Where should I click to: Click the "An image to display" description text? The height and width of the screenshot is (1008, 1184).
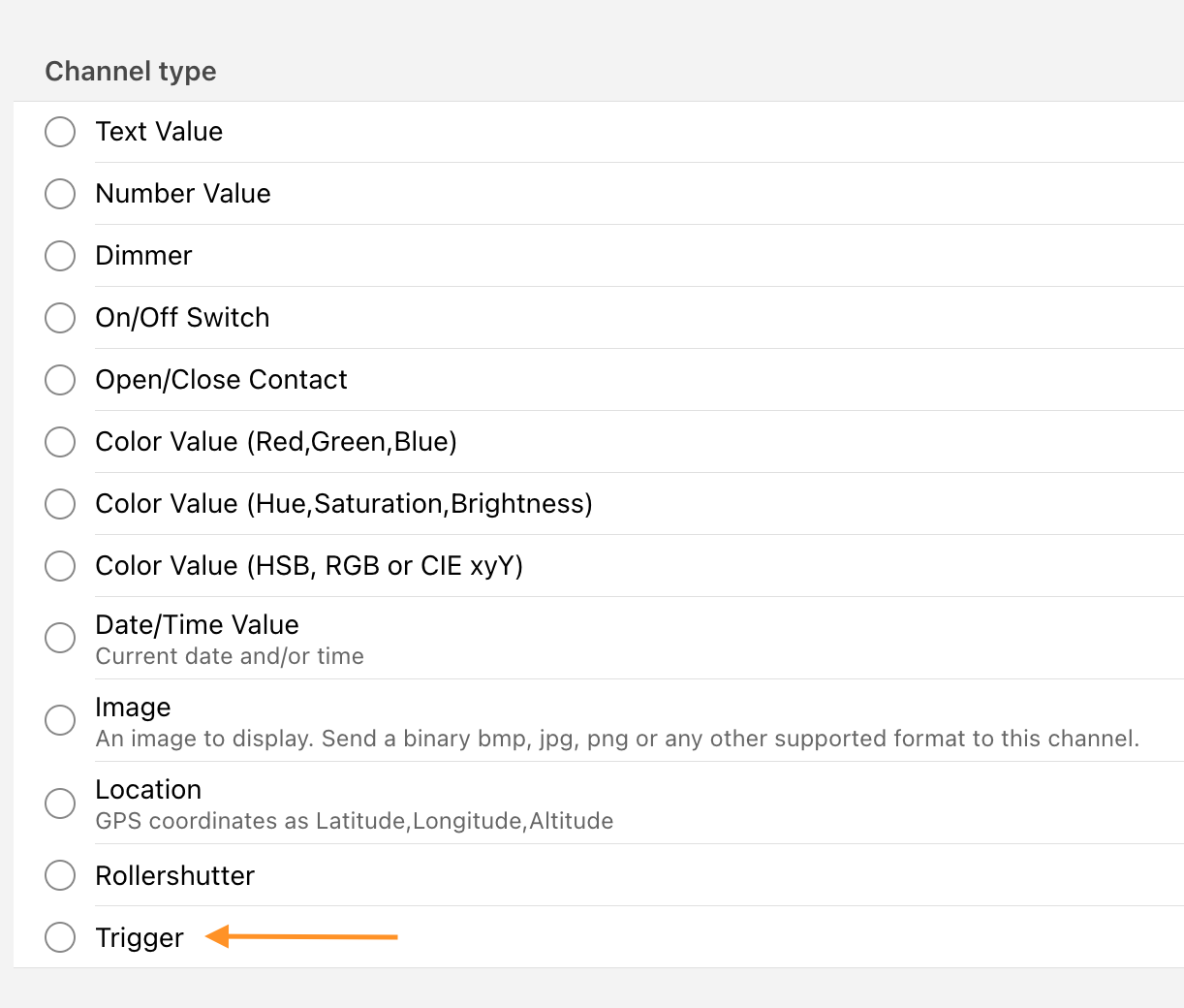pyautogui.click(x=616, y=739)
